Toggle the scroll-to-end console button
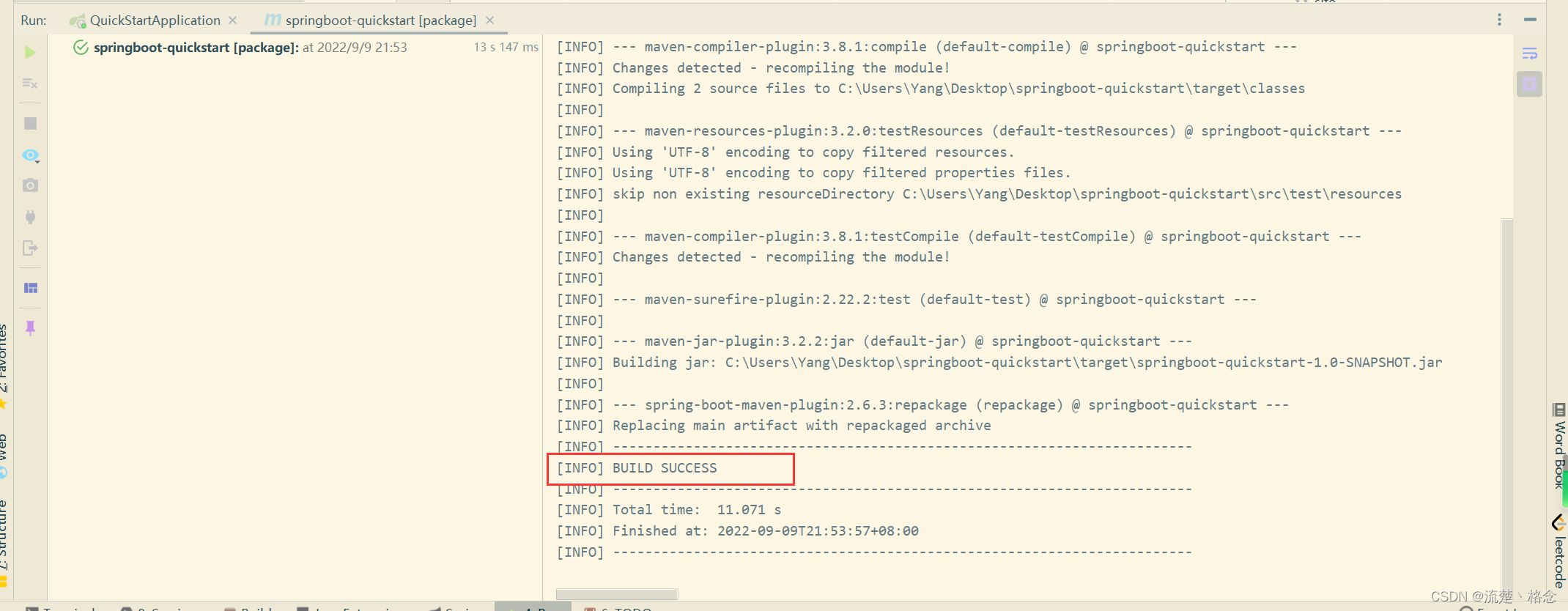Screen dimensions: 1568x611 (1530, 84)
